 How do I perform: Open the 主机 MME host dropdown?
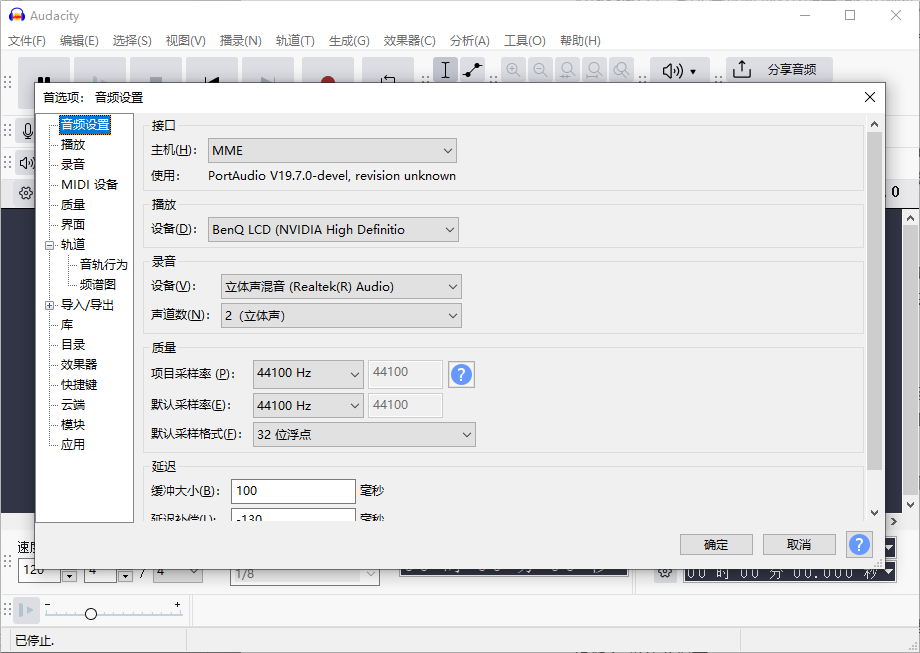coord(332,151)
